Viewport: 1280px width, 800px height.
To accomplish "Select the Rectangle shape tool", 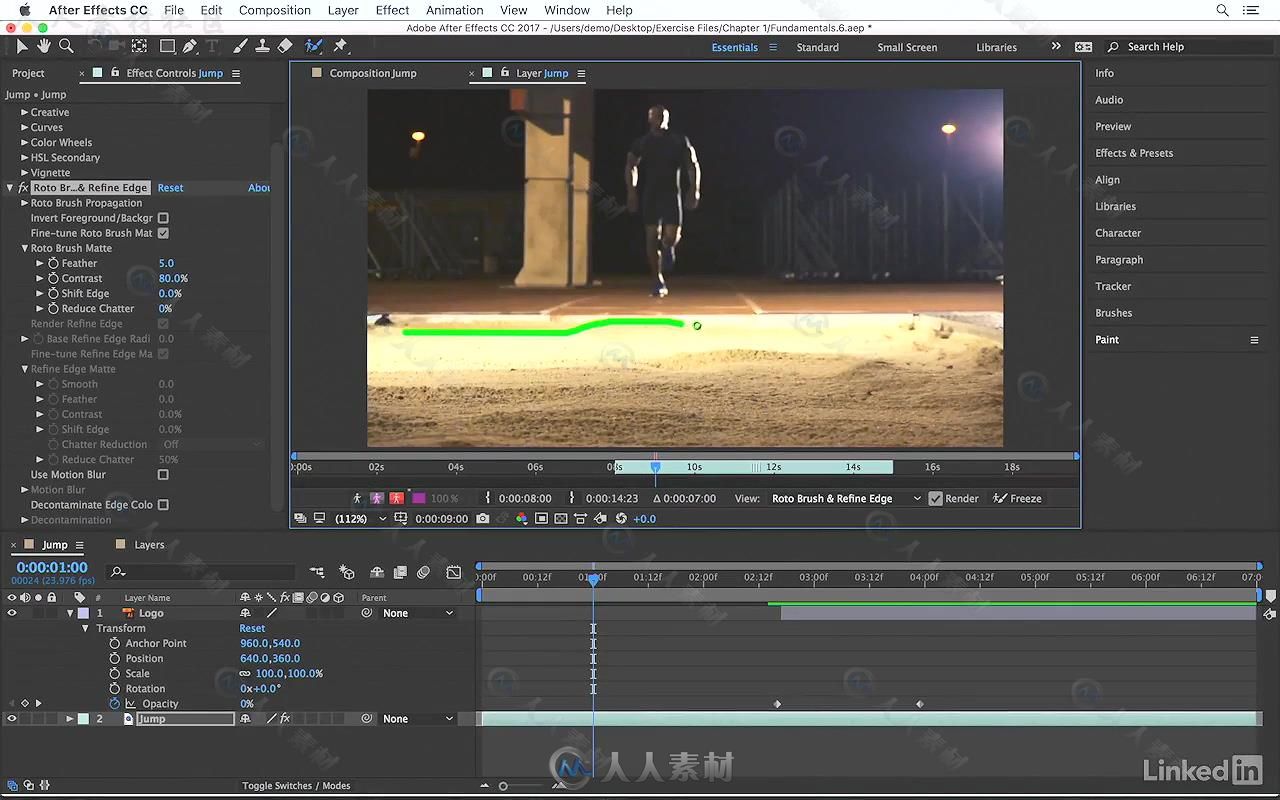I will coord(167,46).
